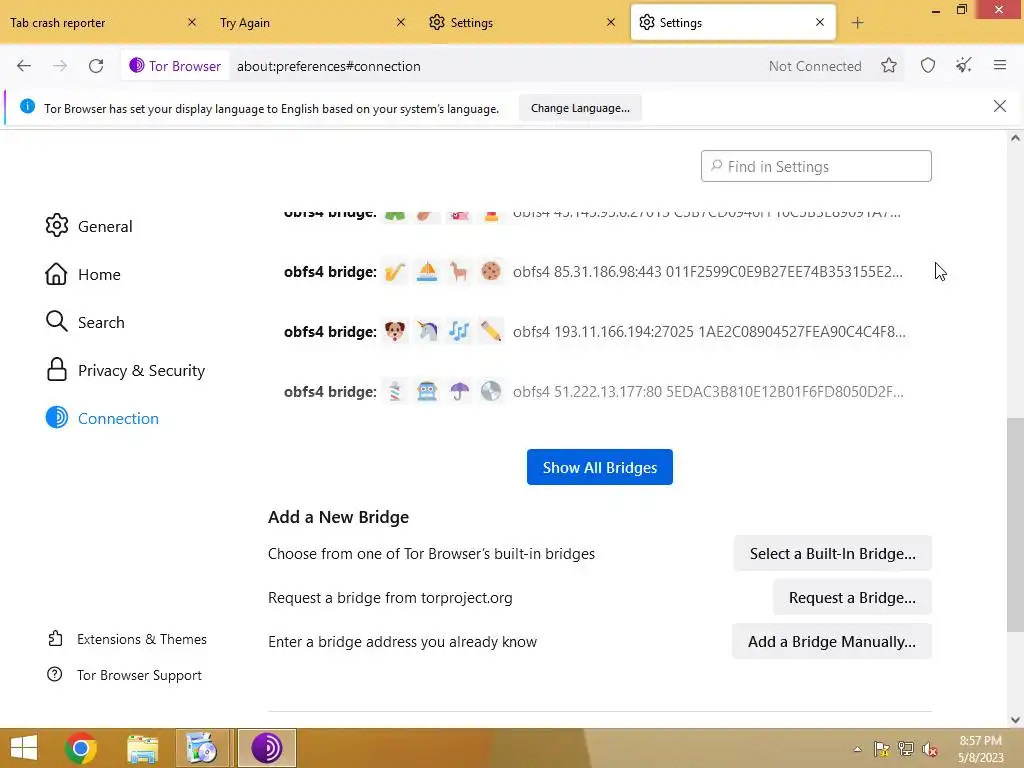The image size is (1024, 768).
Task: Click the cookie emoji on 85.31.186.98 bridge
Action: click(x=491, y=271)
